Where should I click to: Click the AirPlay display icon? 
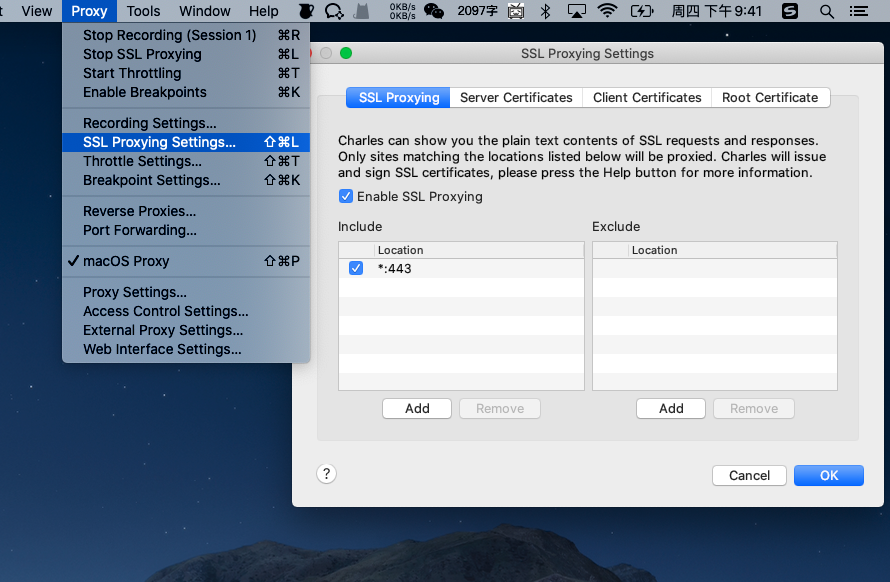[576, 11]
